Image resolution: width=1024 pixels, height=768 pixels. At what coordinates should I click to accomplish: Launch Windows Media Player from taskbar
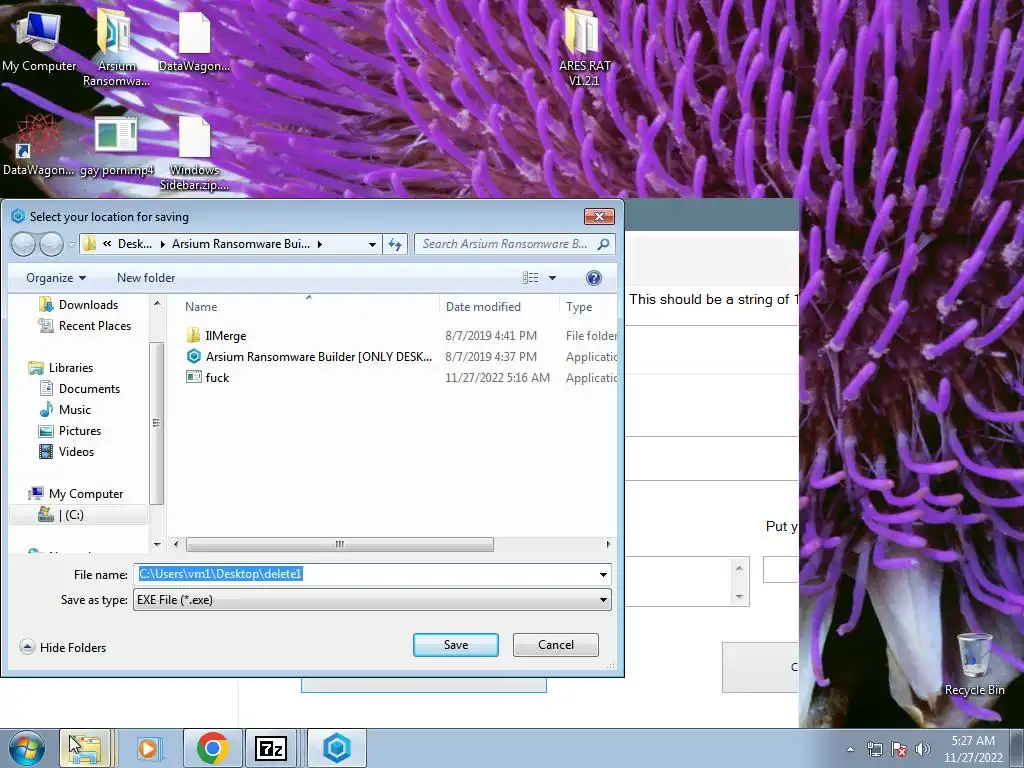148,748
